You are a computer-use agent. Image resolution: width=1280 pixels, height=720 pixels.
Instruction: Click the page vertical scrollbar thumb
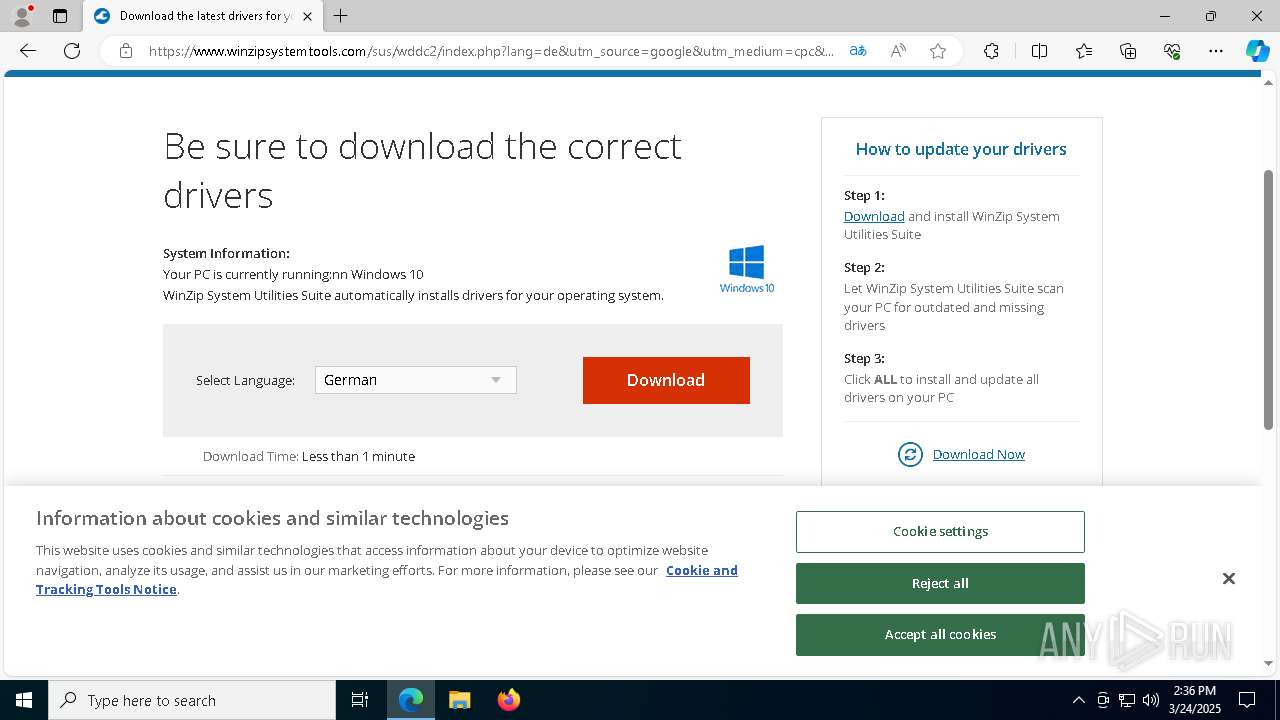(x=1268, y=300)
